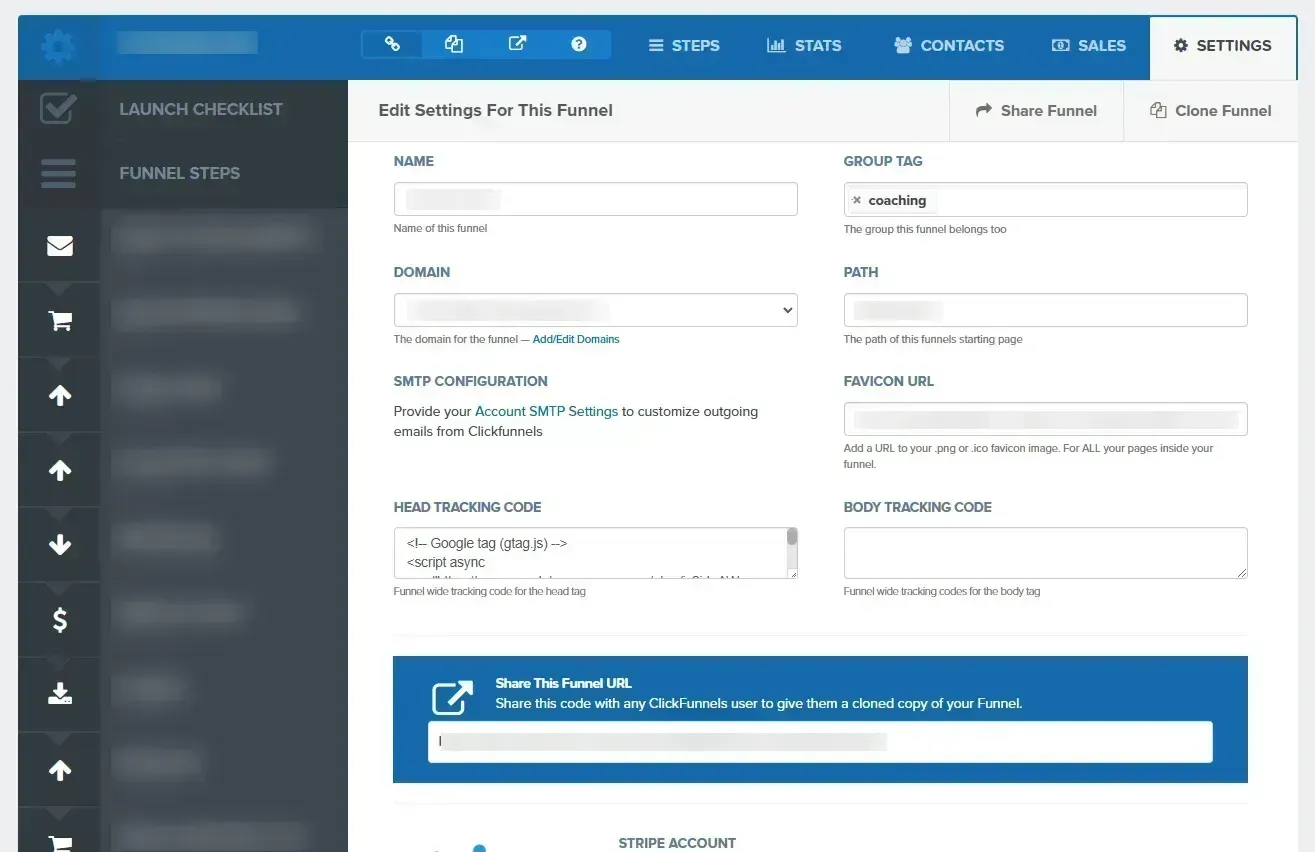
Task: Focus the Path input field
Action: [x=1046, y=310]
